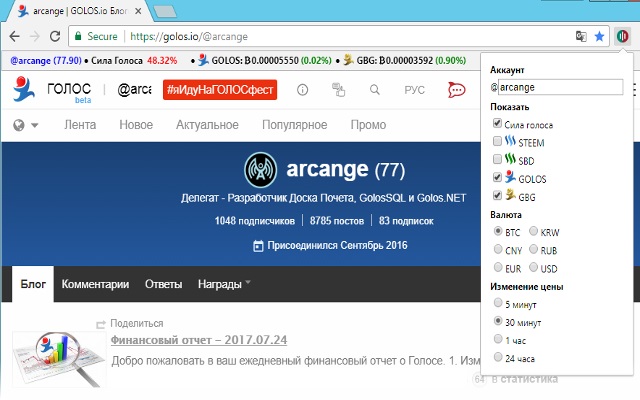The image size is (640, 400).
Task: Open РУС language selector
Action: click(x=414, y=90)
